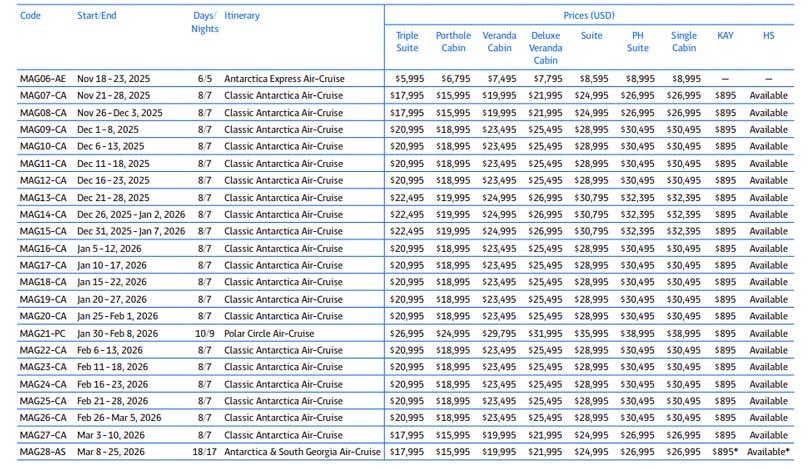The image size is (810, 468).
Task: Click the $895* KAY price
Action: click(x=725, y=451)
